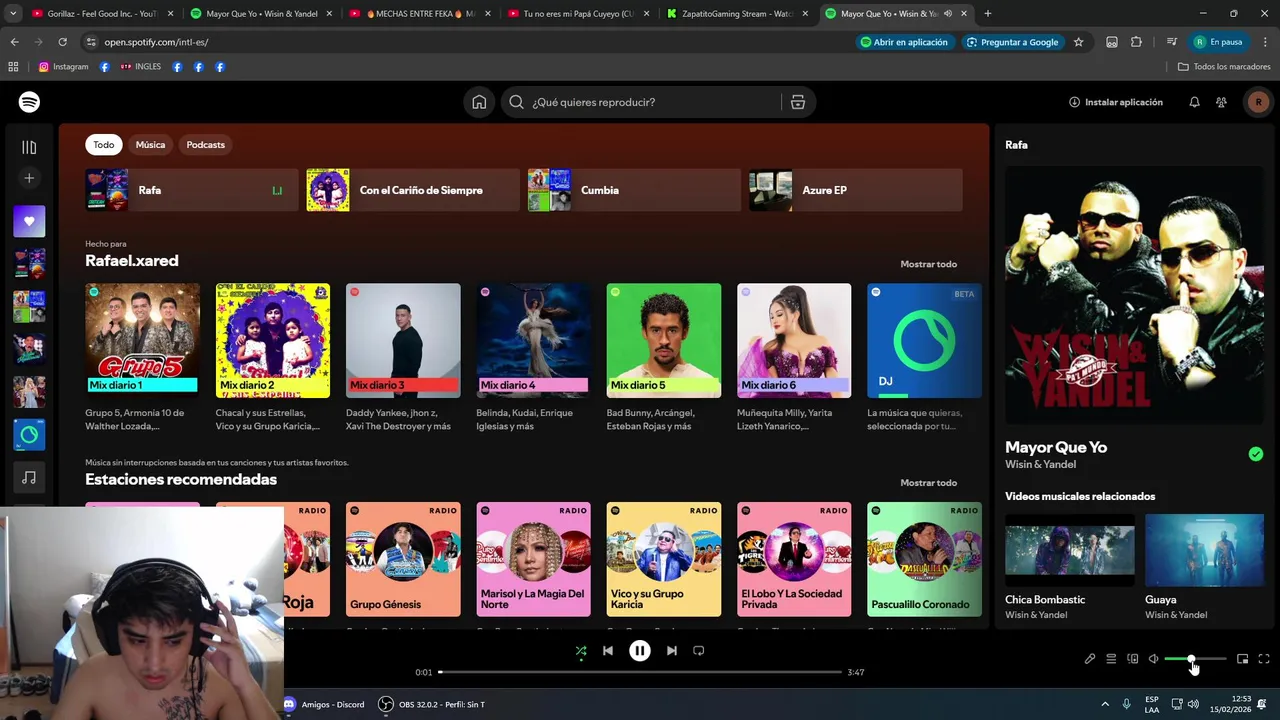Open Browse with the icon beside search
The height and width of the screenshot is (720, 1280).
click(x=797, y=102)
